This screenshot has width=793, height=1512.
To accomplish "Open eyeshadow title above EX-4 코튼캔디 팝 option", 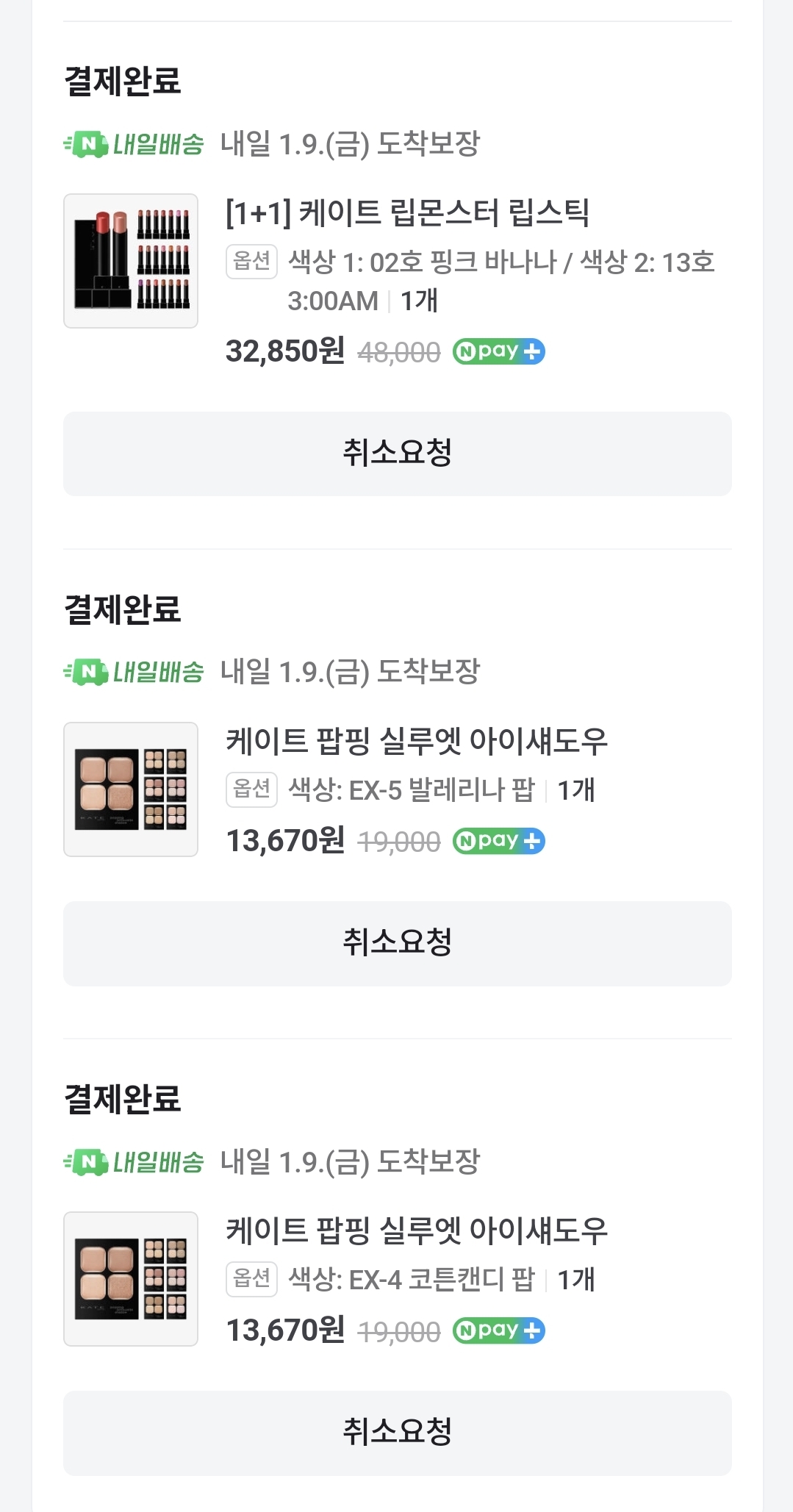I will tap(417, 1230).
